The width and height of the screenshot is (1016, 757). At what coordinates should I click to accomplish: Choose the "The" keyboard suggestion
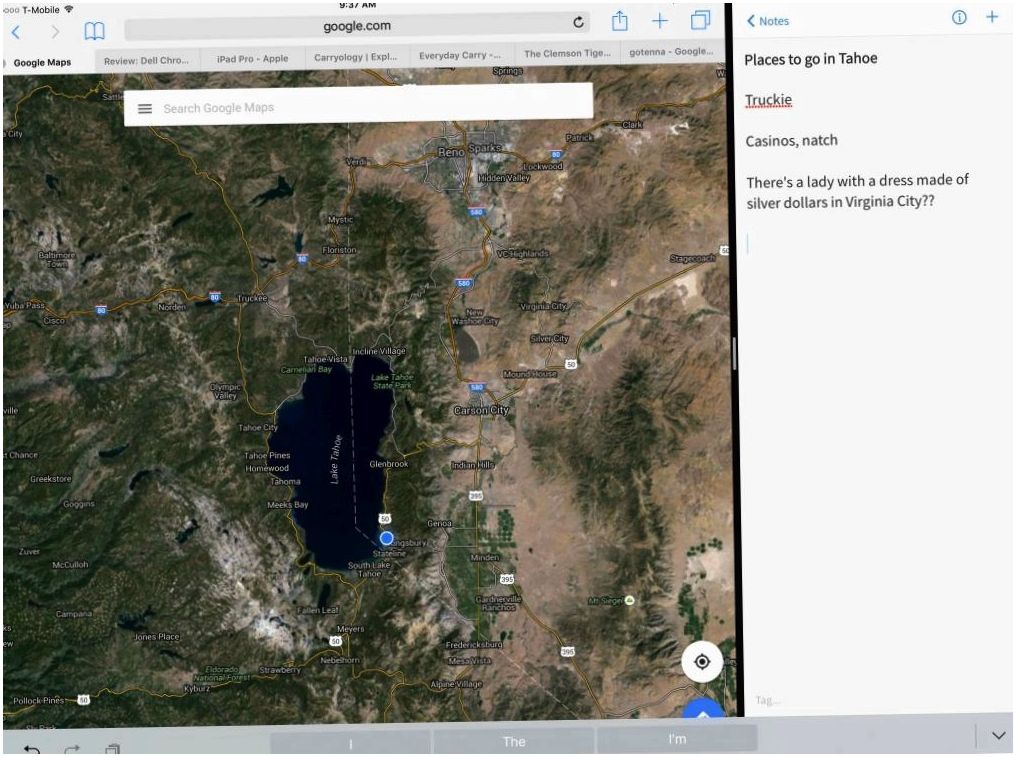[x=514, y=741]
